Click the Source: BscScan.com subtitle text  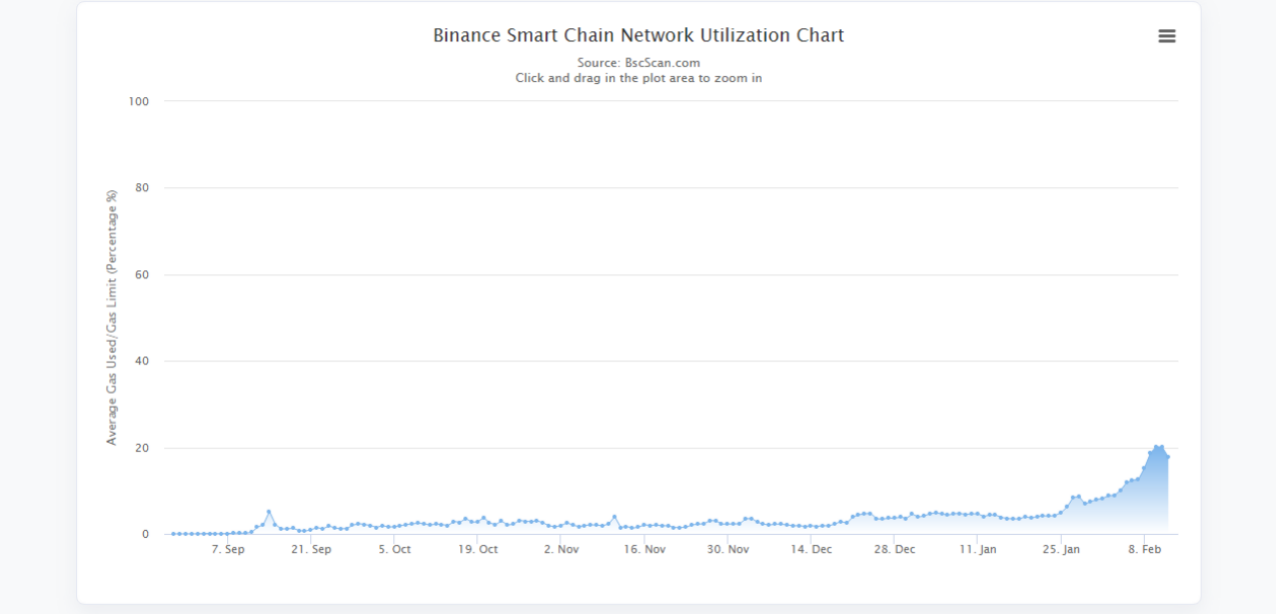click(x=638, y=63)
